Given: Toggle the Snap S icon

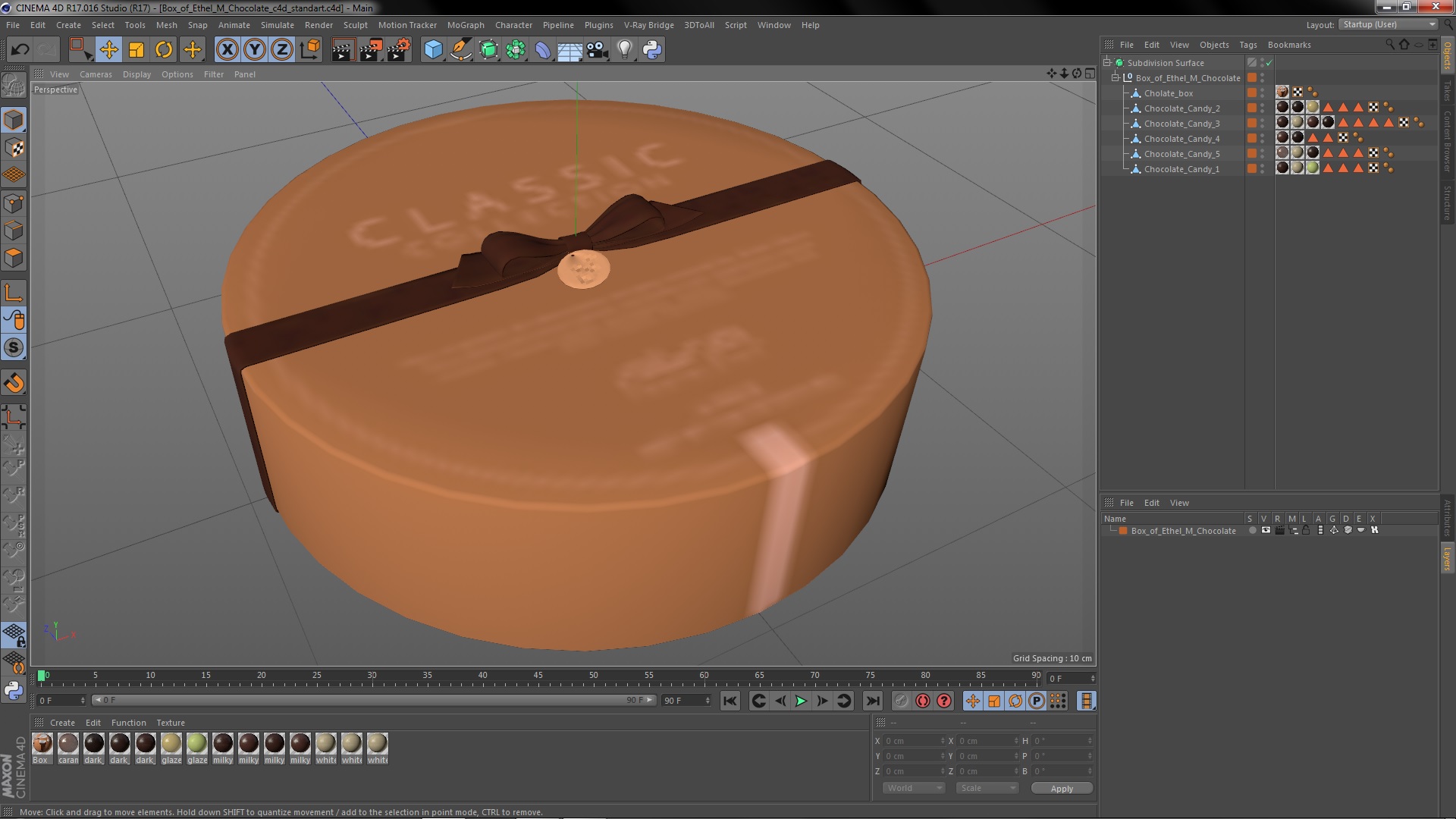Looking at the screenshot, I should [14, 348].
